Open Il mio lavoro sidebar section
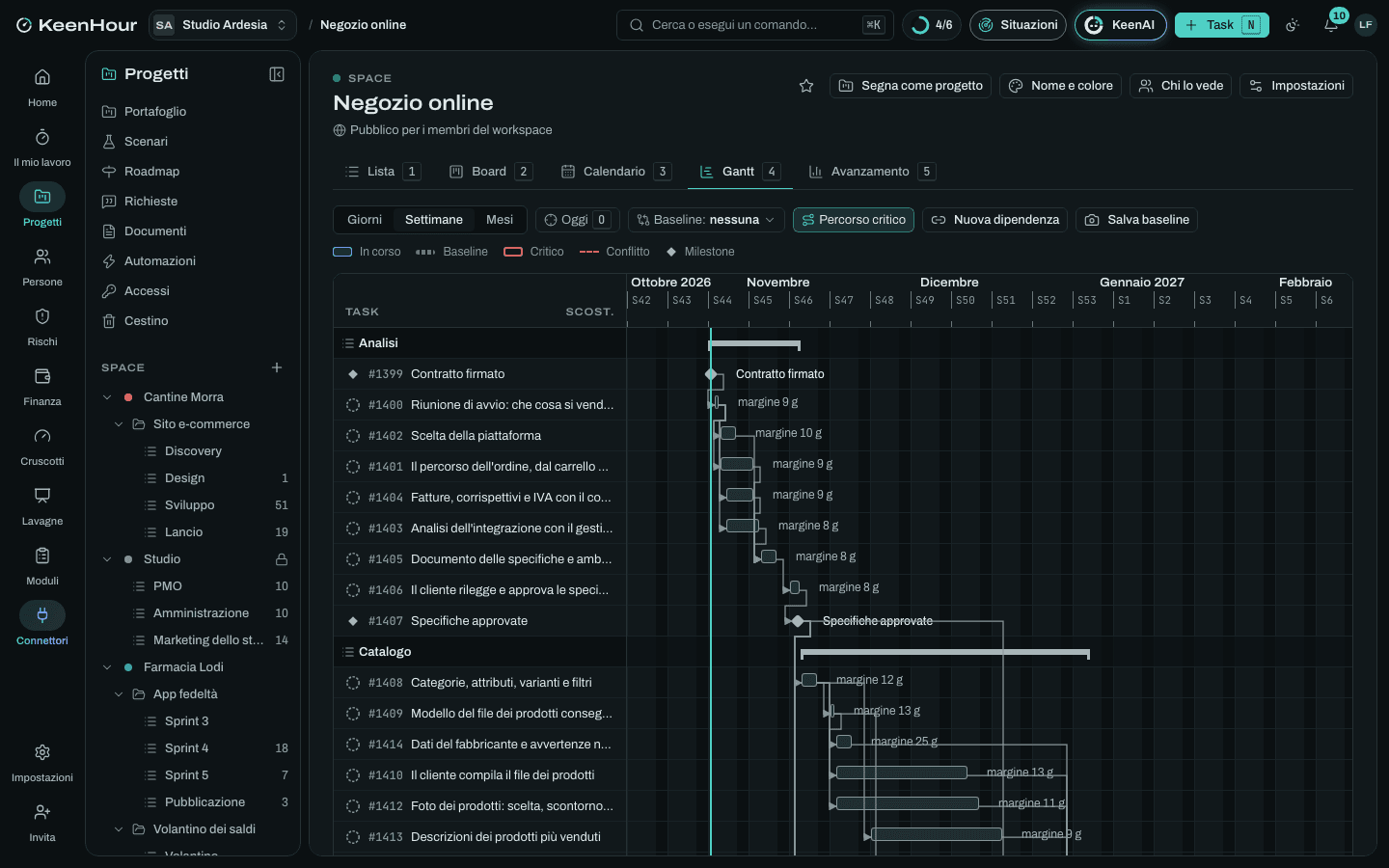Viewport: 1389px width, 868px height. [x=42, y=147]
